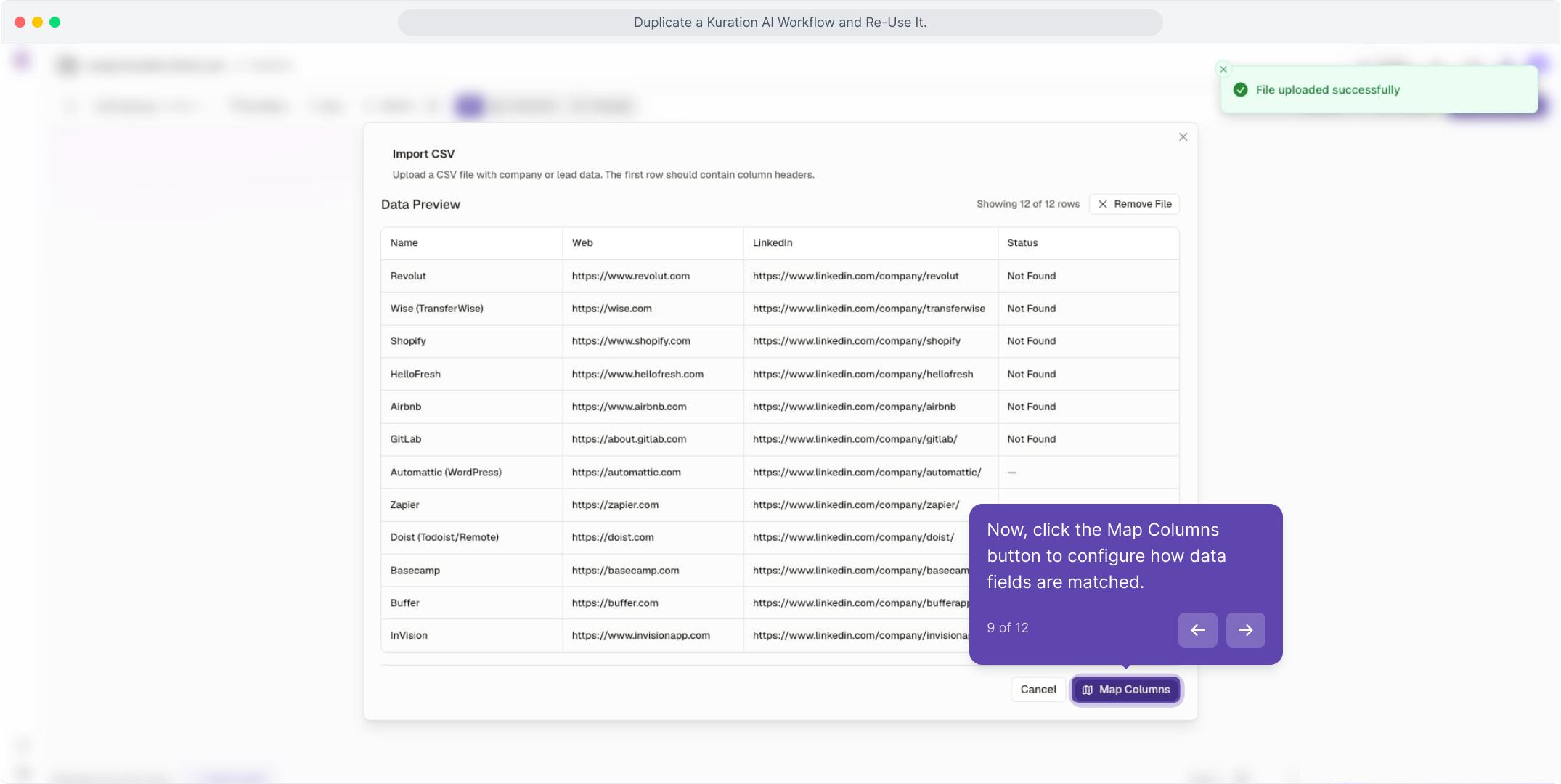Click the green check icon in toast
Viewport: 1561px width, 784px height.
click(1241, 90)
